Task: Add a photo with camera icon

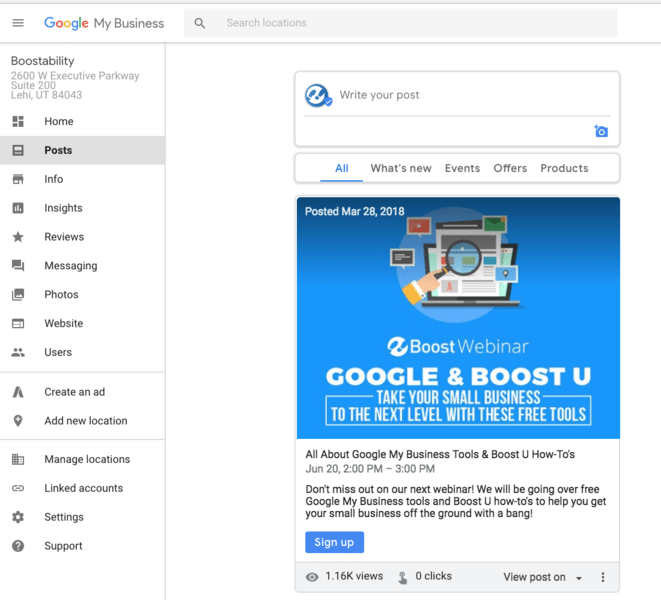Action: 601,131
